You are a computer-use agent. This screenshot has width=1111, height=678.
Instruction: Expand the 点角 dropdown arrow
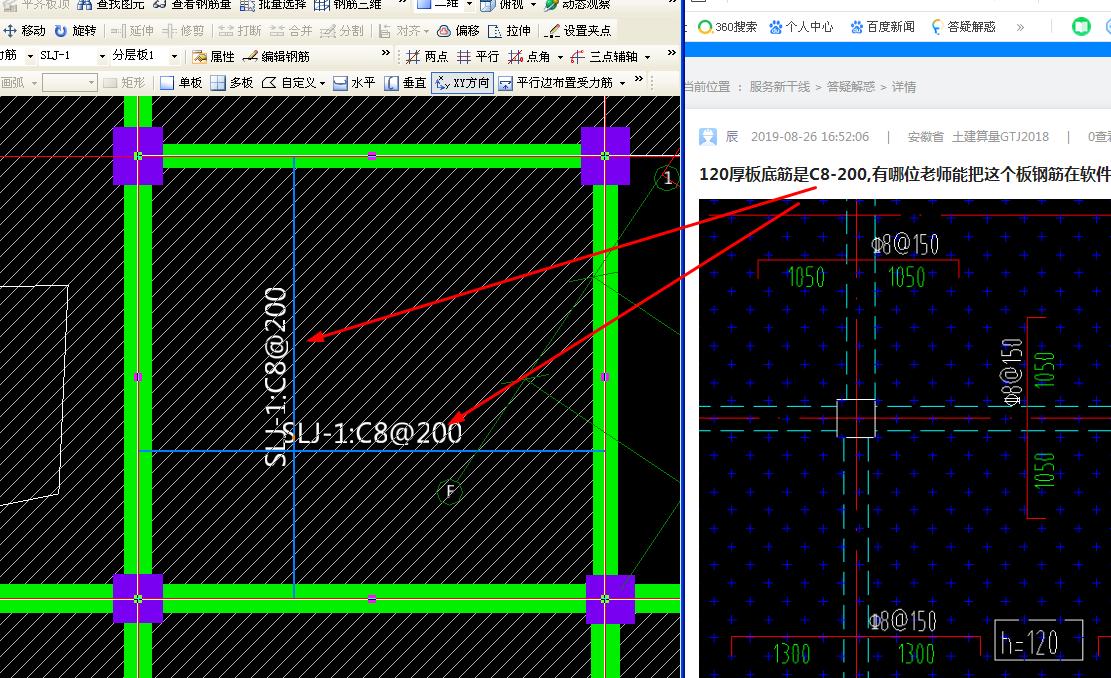click(x=560, y=57)
